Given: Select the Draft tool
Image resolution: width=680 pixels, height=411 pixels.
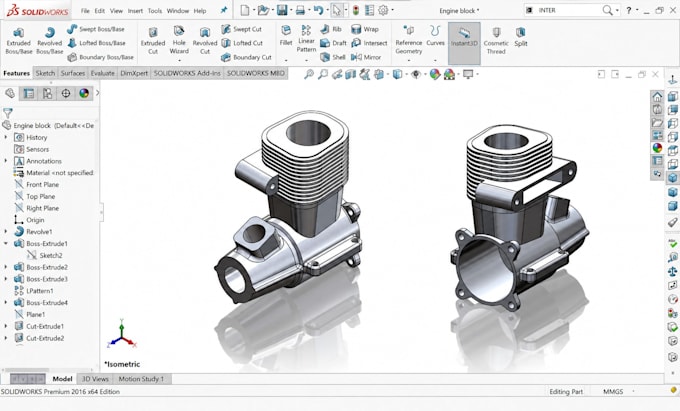Looking at the screenshot, I should click(x=333, y=43).
